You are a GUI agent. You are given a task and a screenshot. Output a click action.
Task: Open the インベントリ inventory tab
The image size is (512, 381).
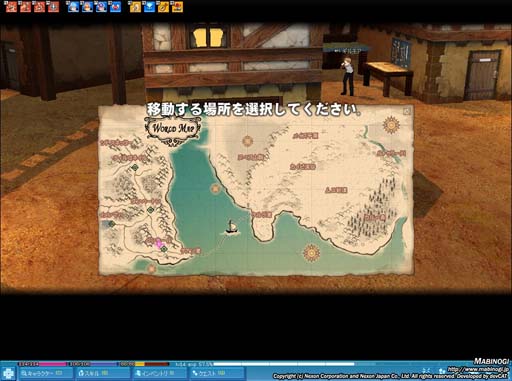click(x=160, y=373)
